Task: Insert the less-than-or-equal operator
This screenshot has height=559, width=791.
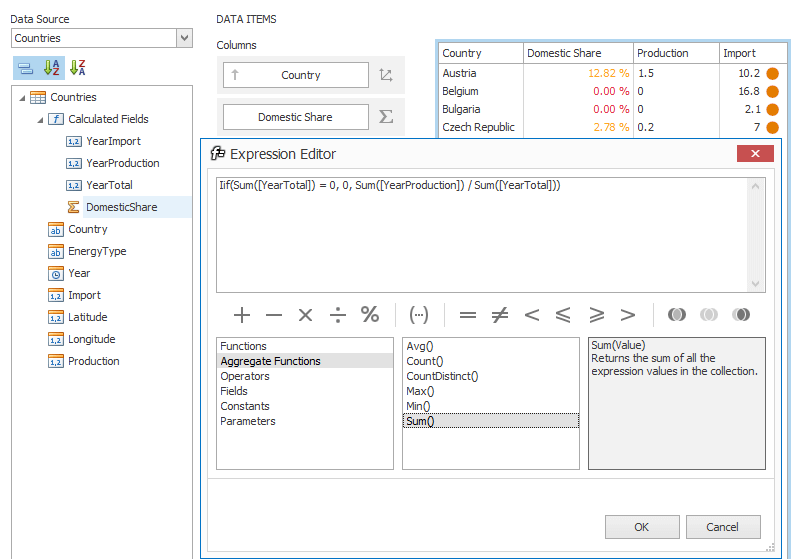Action: pyautogui.click(x=563, y=315)
